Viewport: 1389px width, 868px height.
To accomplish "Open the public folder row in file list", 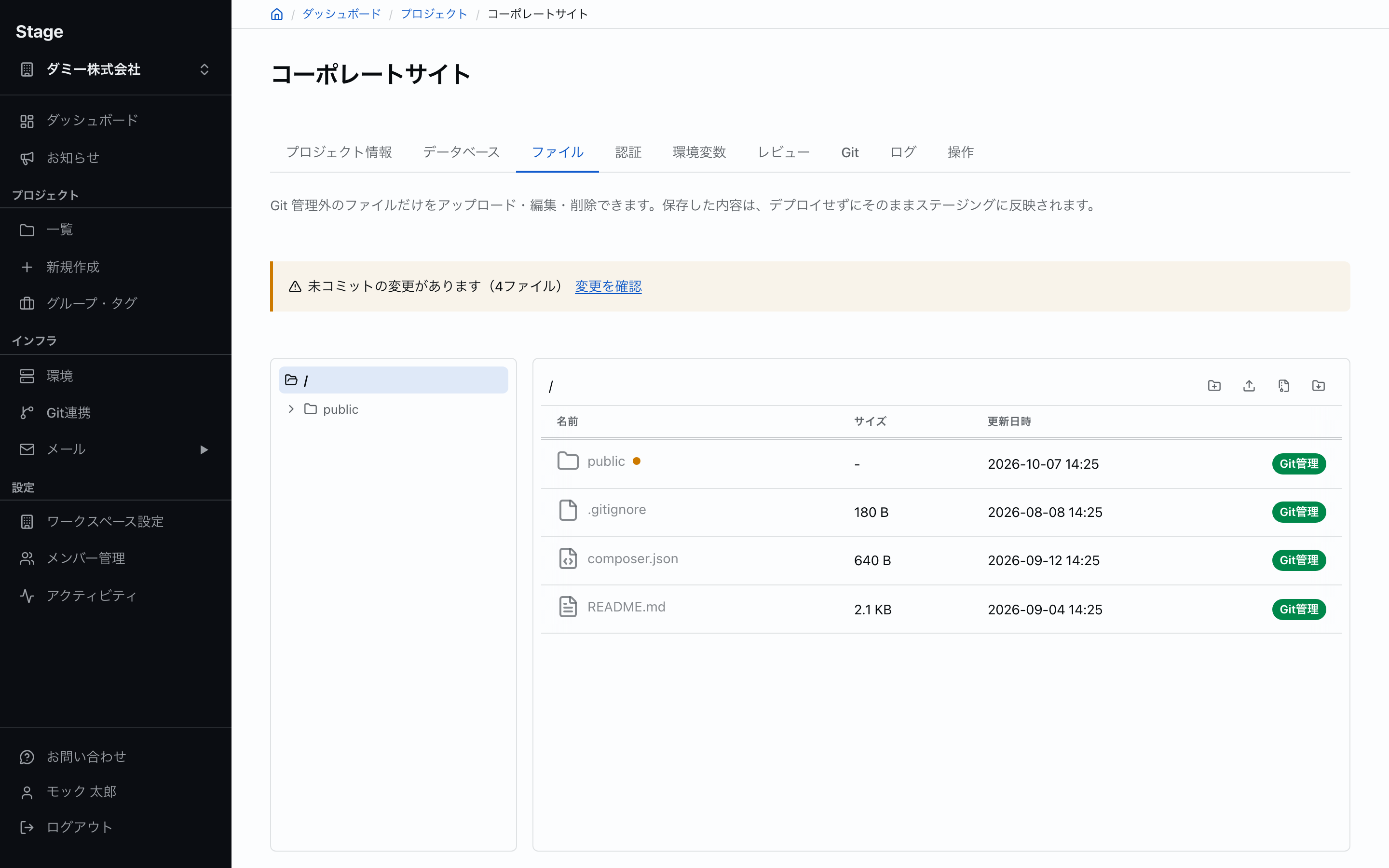I will click(x=941, y=464).
